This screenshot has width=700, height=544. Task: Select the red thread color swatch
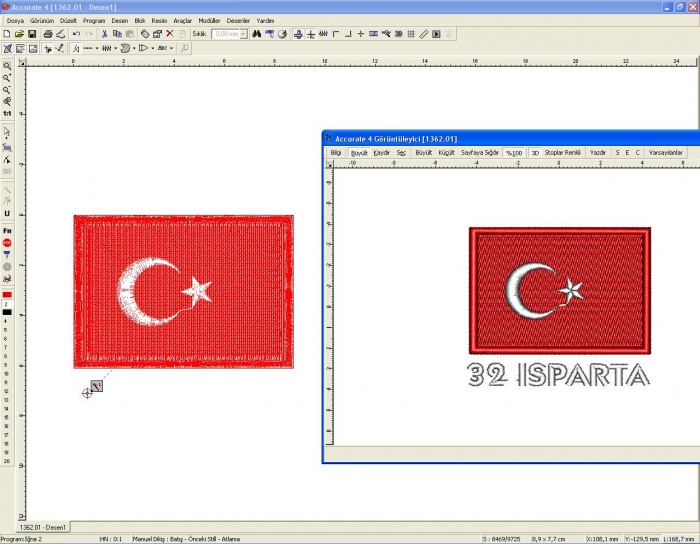[x=7, y=295]
